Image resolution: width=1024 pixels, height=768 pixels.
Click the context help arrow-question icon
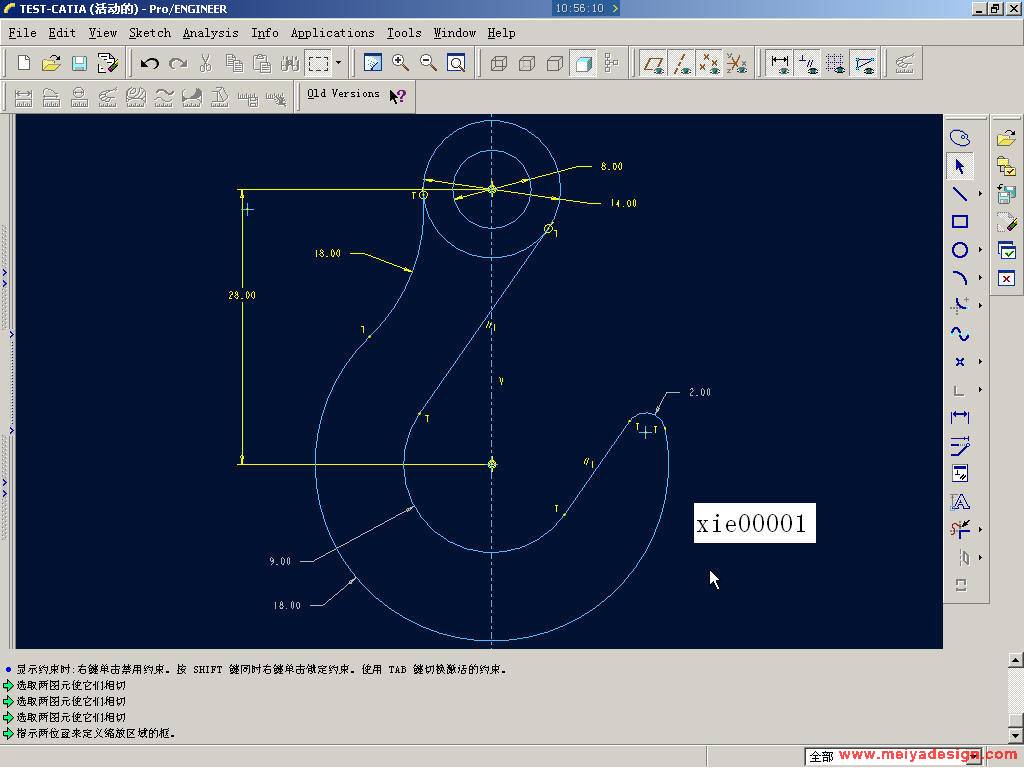[x=398, y=97]
